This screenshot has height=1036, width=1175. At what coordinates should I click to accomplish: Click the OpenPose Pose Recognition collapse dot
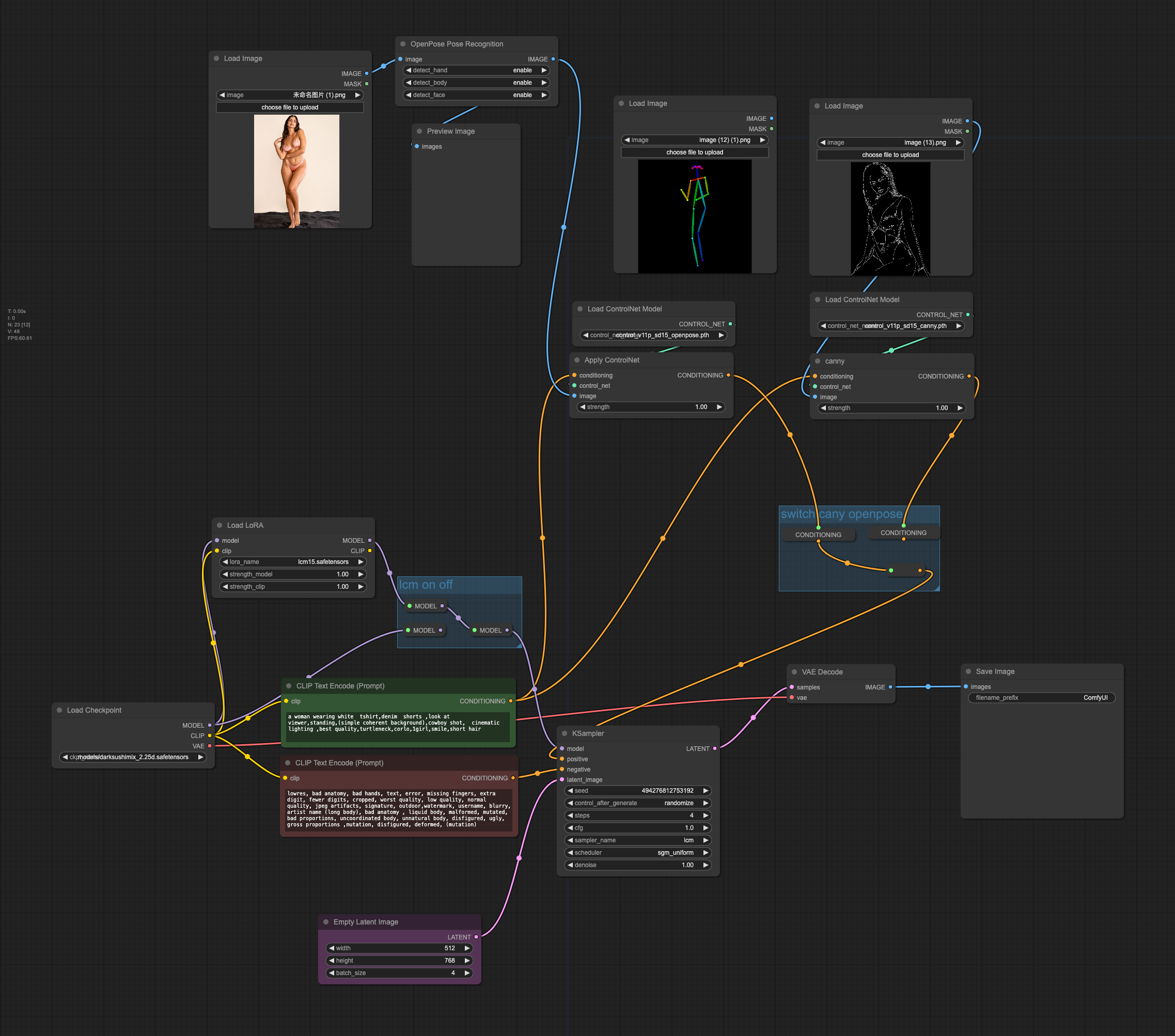tap(403, 44)
